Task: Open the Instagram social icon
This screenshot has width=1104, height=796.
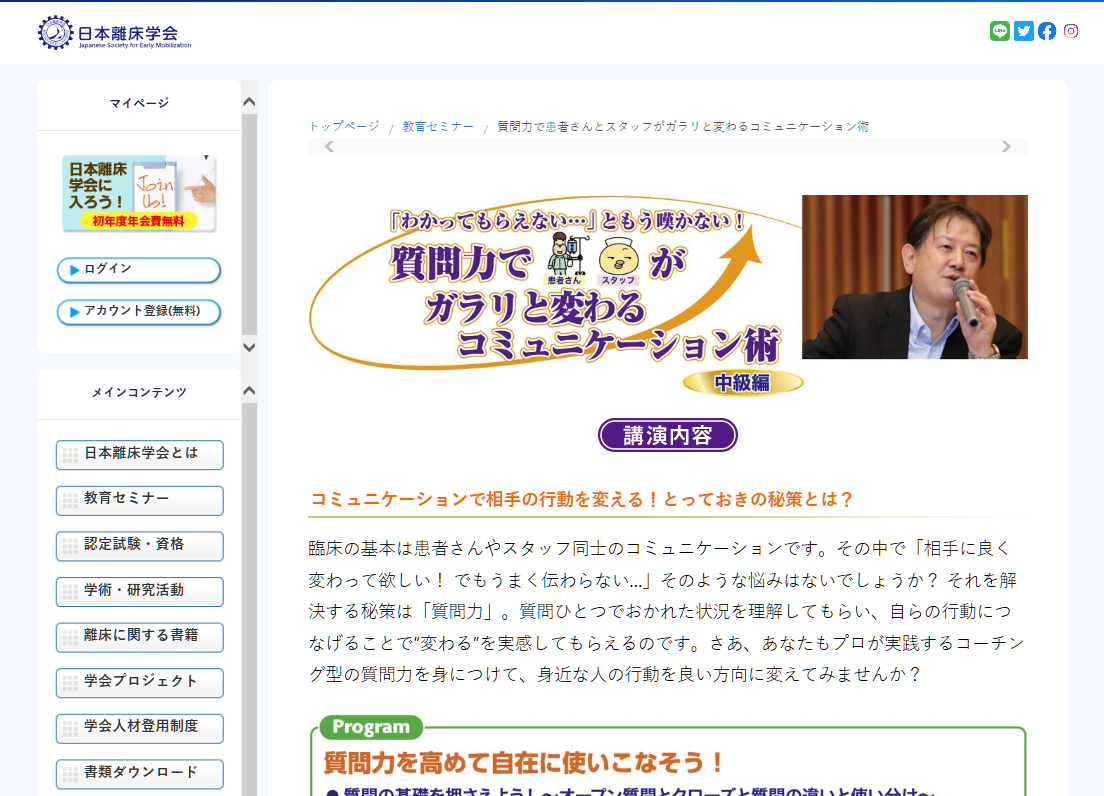Action: 1071,31
